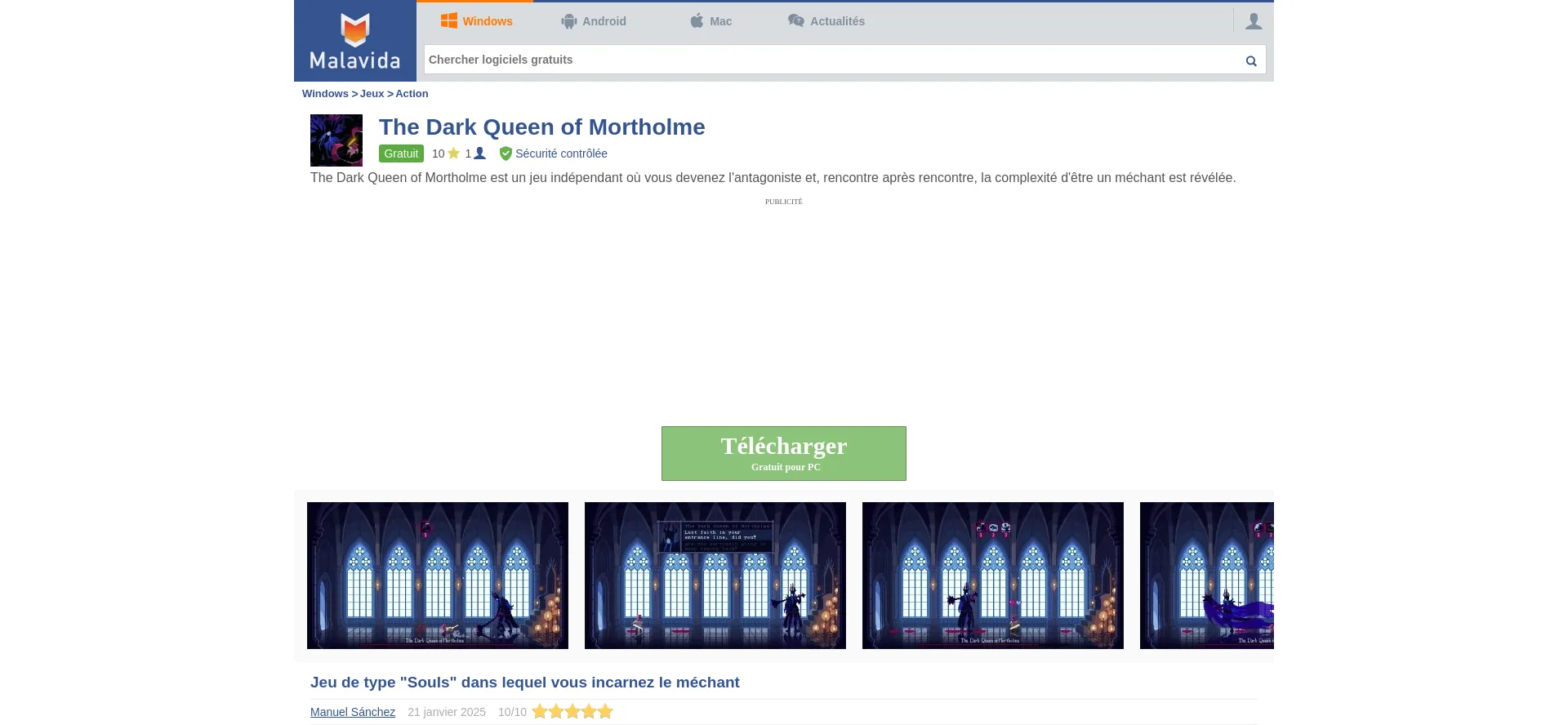Open the Malavida logo home link

[x=355, y=41]
